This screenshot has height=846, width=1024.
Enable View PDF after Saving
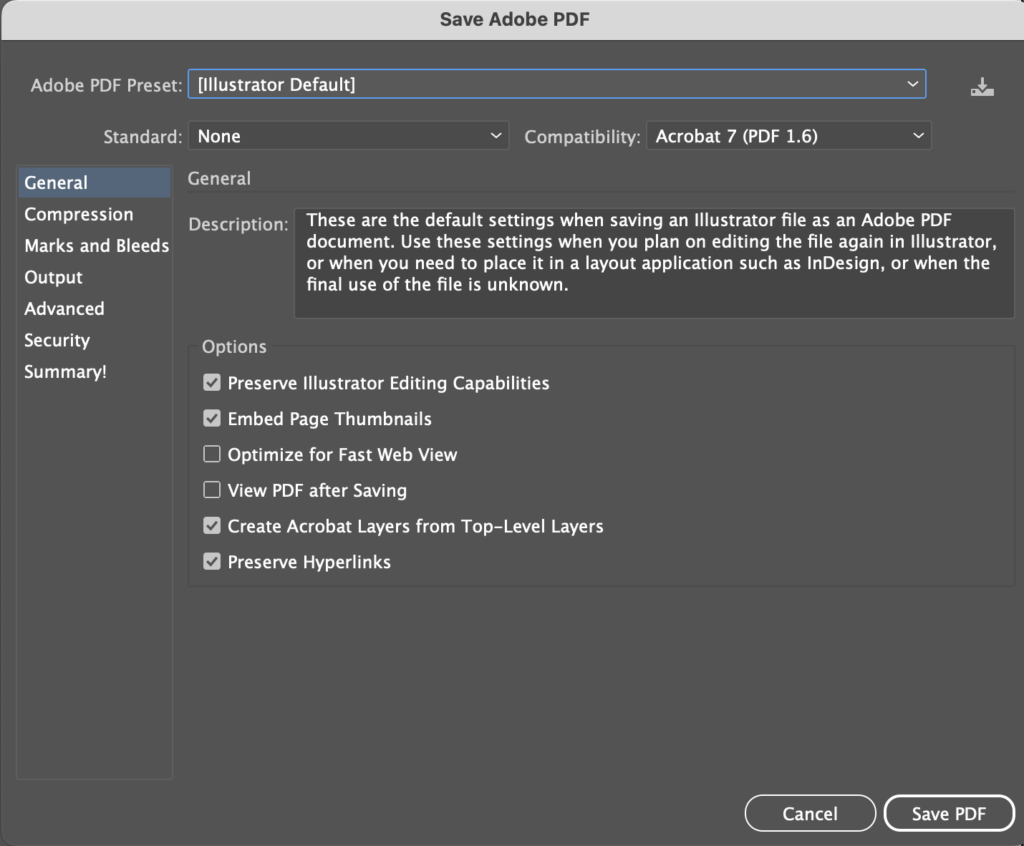(x=212, y=490)
